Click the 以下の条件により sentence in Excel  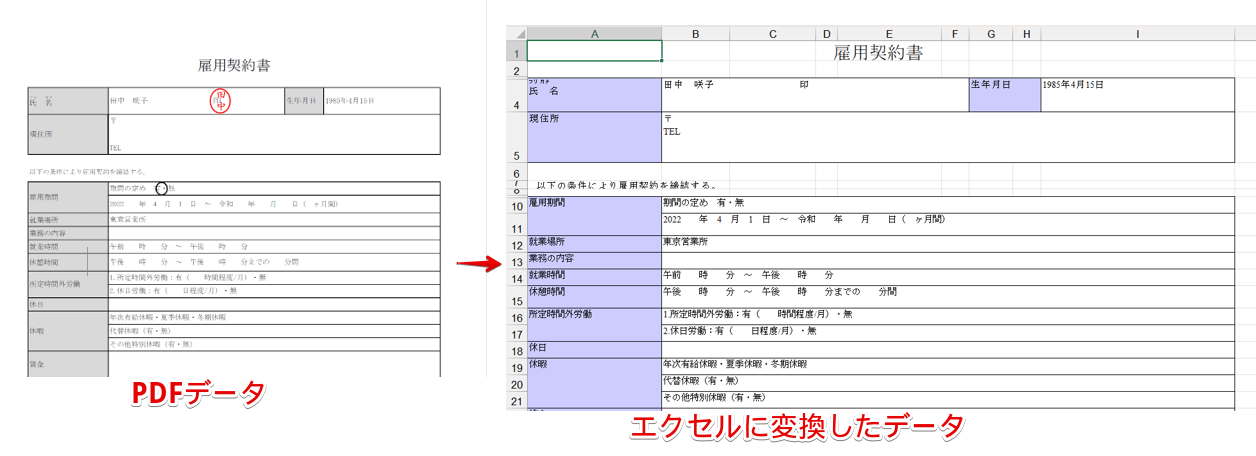pyautogui.click(x=625, y=185)
